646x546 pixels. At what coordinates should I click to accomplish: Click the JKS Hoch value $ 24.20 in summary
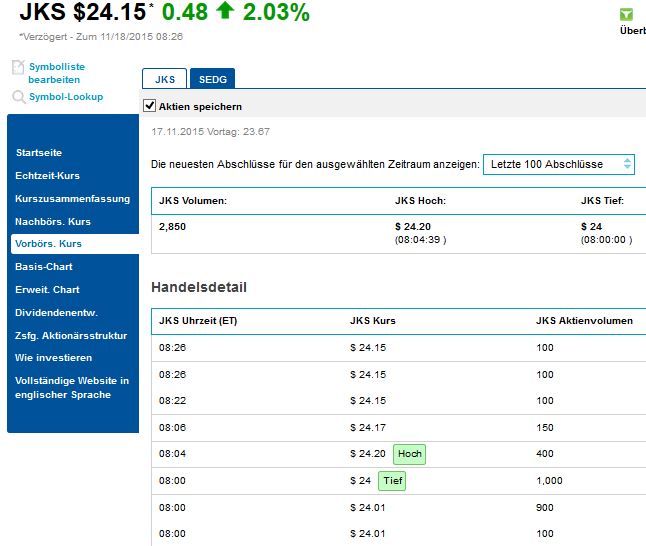(413, 227)
